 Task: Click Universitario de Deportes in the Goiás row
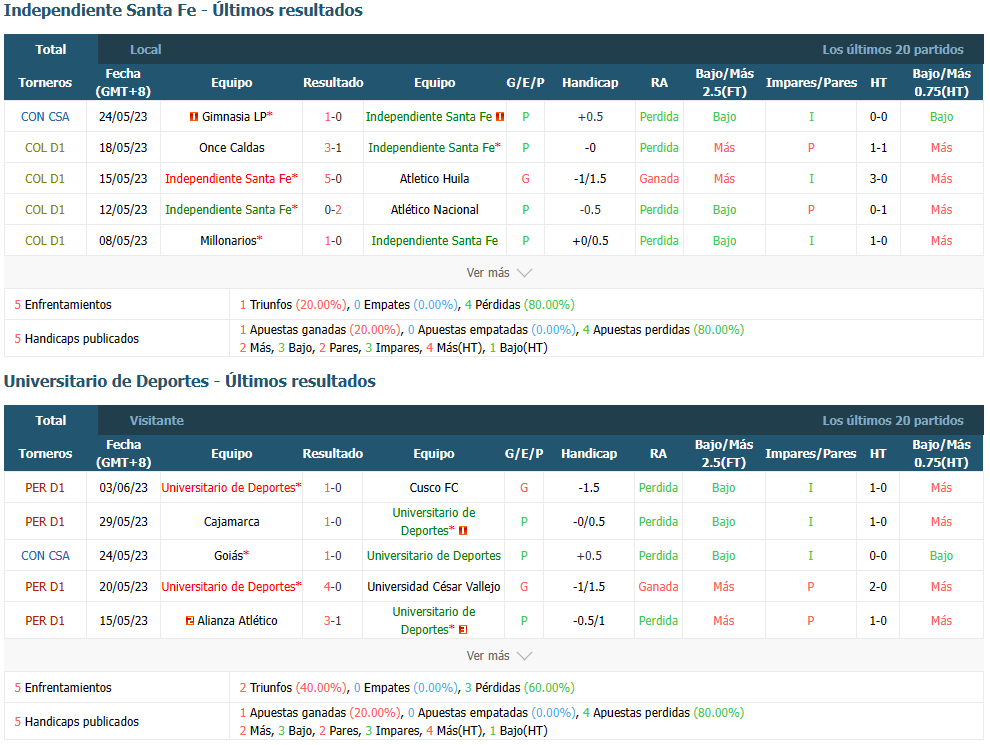[x=434, y=556]
